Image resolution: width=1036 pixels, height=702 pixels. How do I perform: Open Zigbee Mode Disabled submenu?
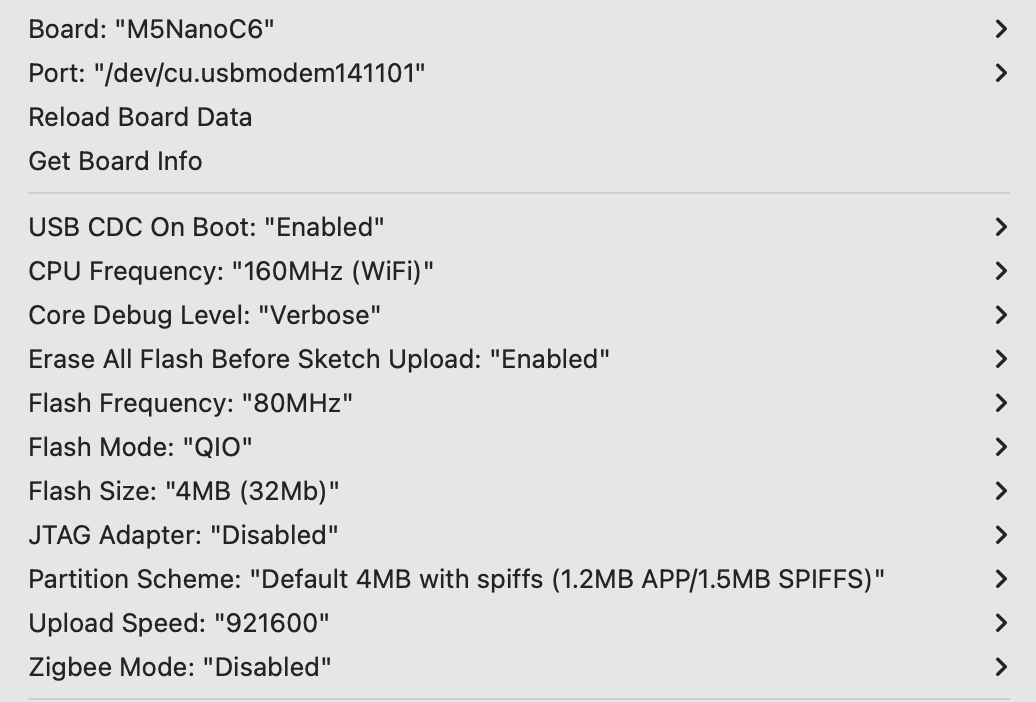click(x=180, y=667)
